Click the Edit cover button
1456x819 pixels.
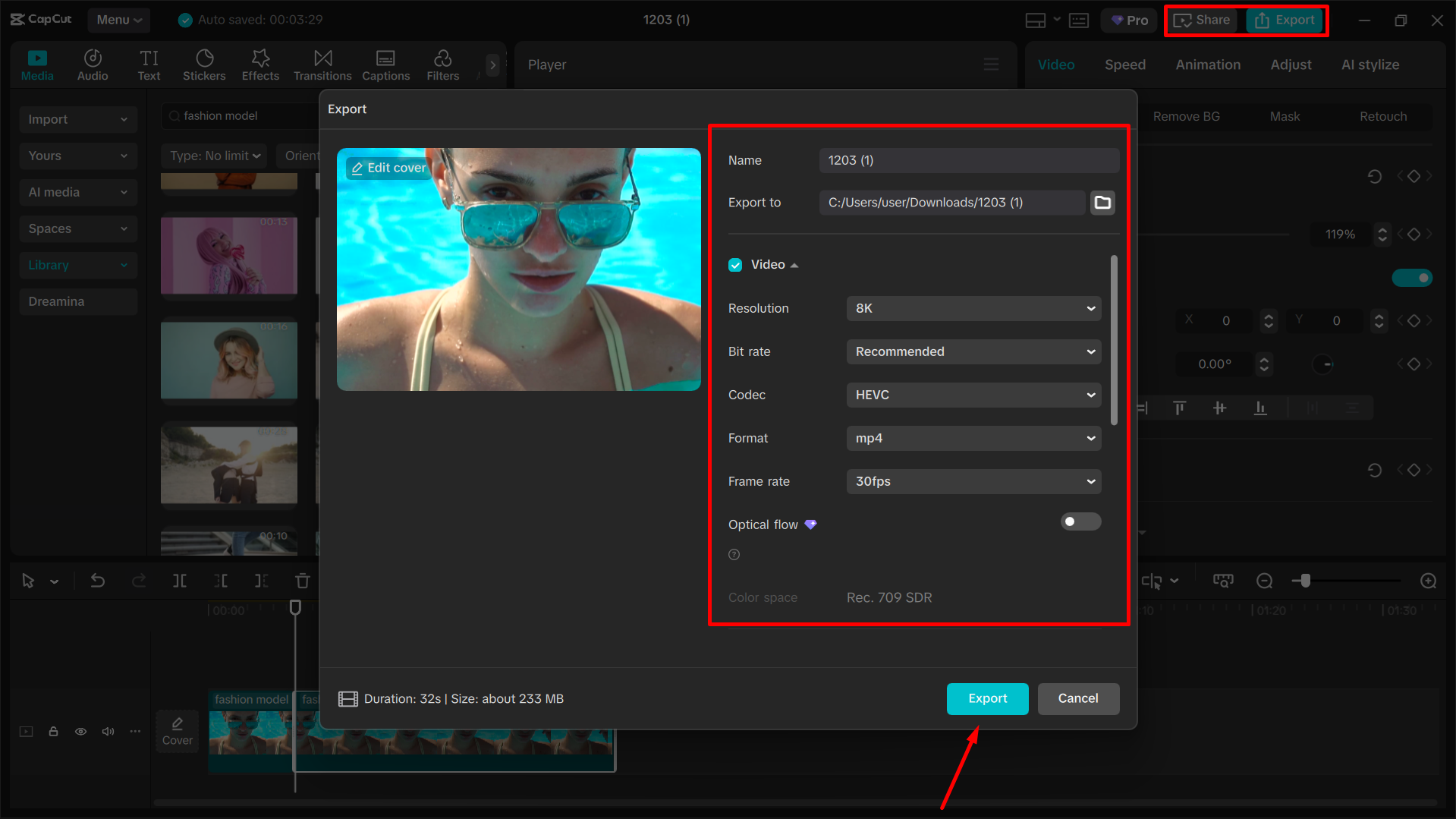pos(388,168)
